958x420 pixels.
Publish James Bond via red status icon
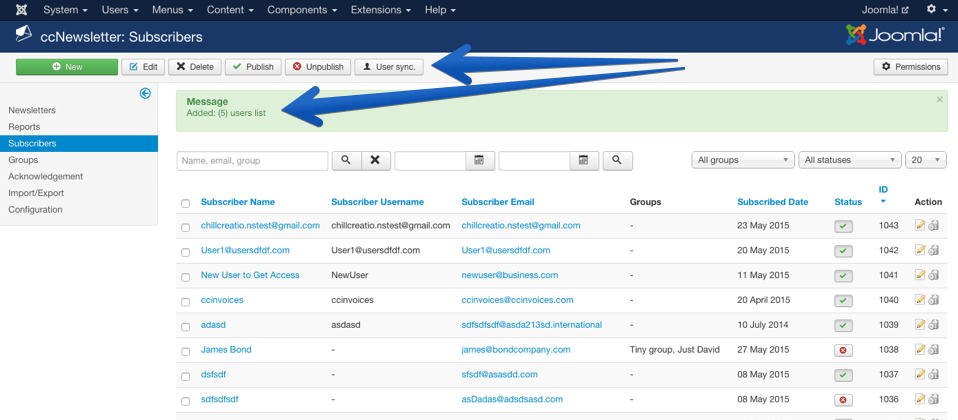point(843,350)
